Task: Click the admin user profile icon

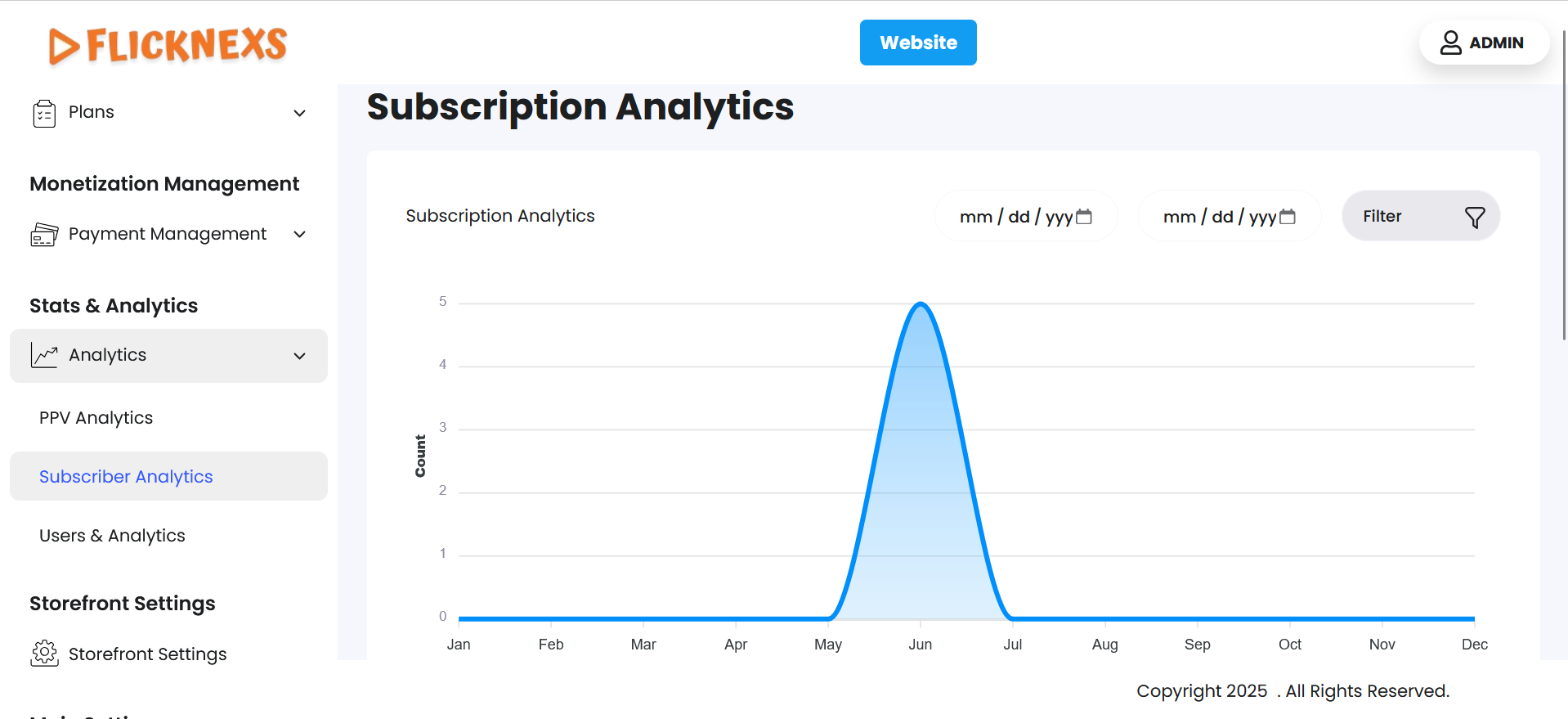Action: pyautogui.click(x=1450, y=43)
